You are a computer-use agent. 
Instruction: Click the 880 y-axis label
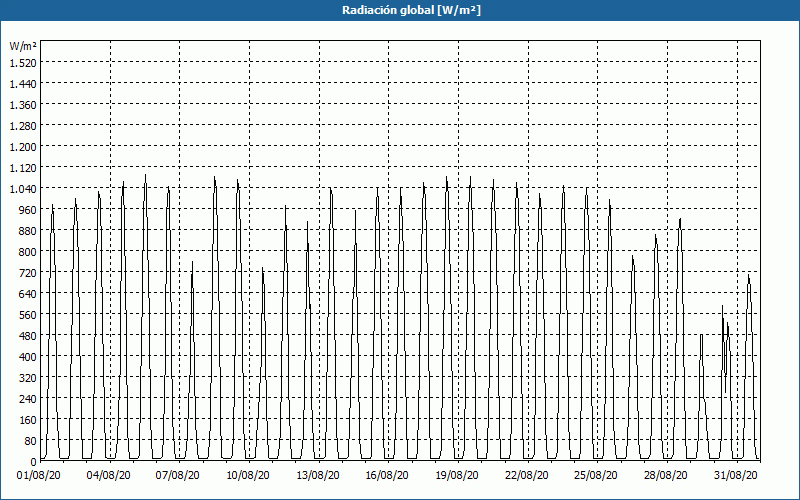pos(28,231)
